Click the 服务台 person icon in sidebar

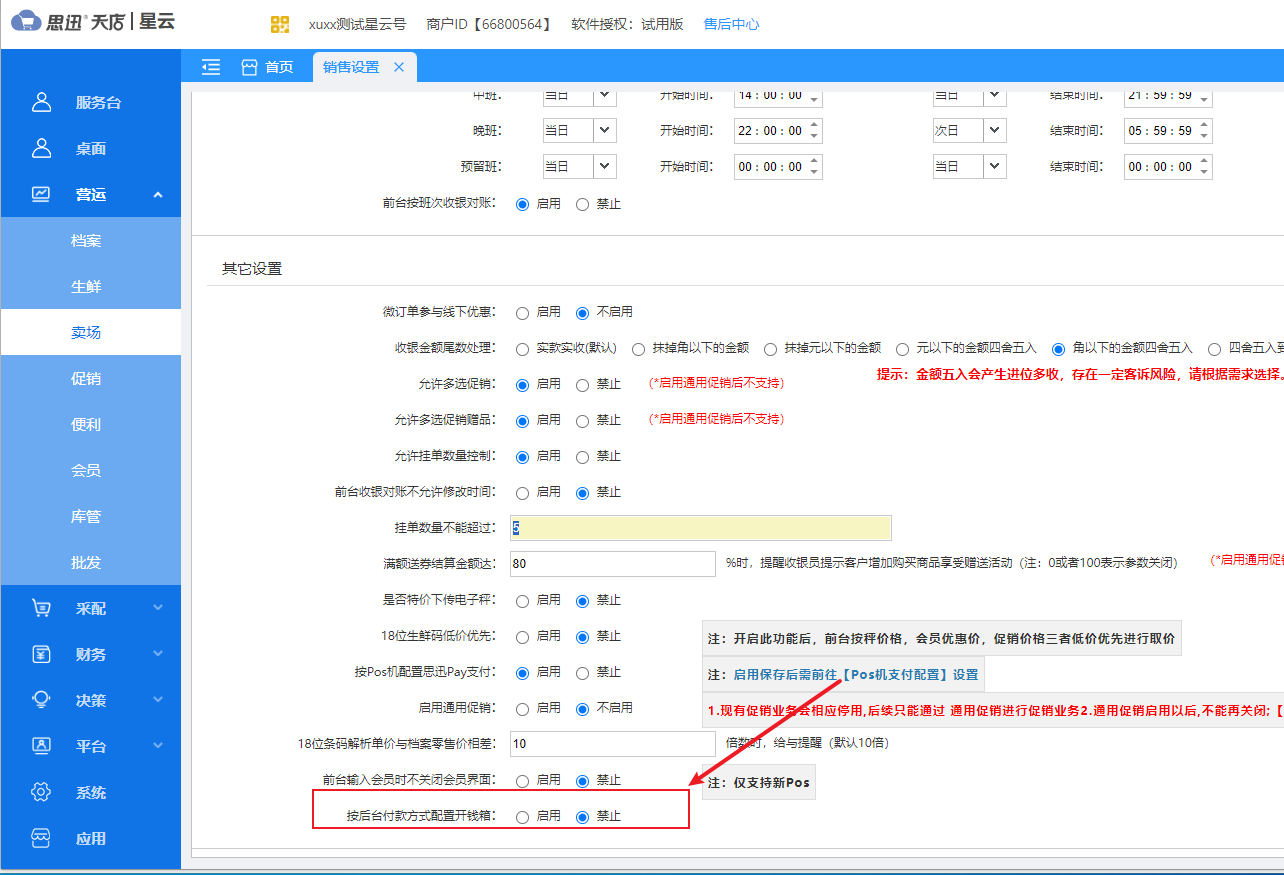click(x=41, y=102)
